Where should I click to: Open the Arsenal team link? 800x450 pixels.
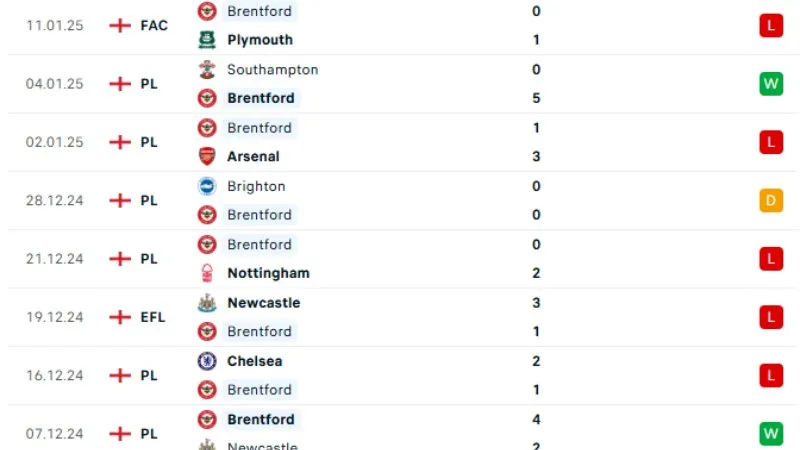pyautogui.click(x=253, y=156)
